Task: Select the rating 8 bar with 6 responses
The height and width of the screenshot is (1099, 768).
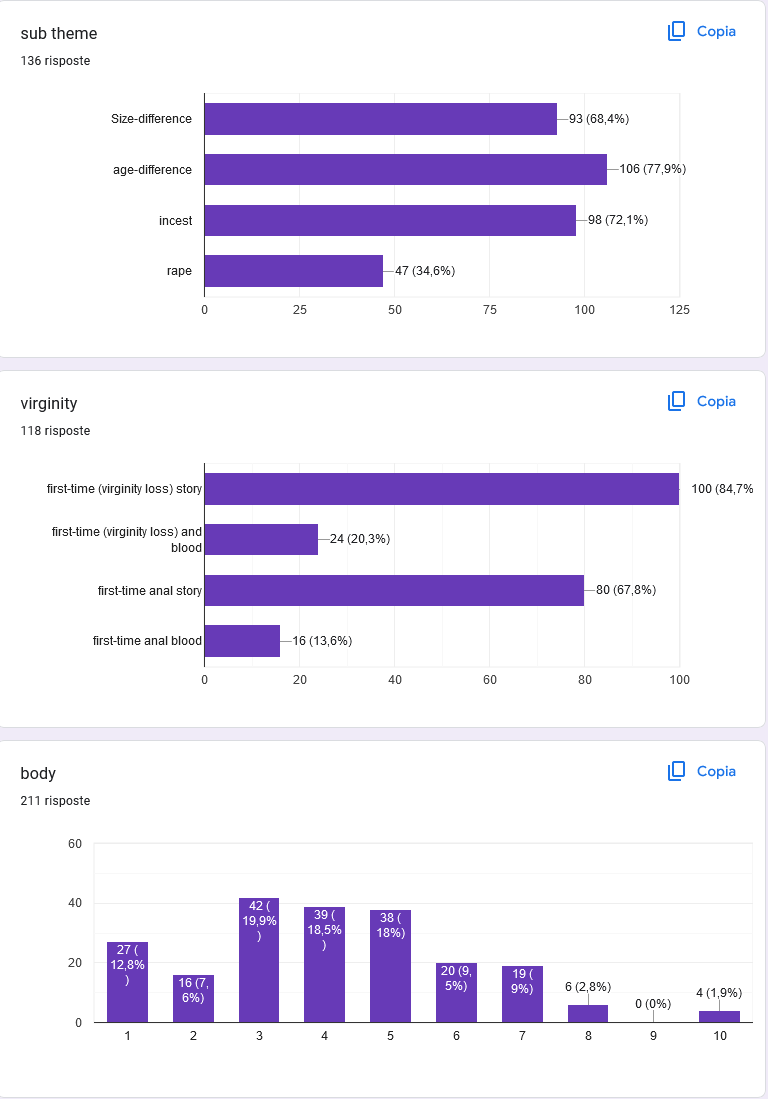Action: 588,1013
